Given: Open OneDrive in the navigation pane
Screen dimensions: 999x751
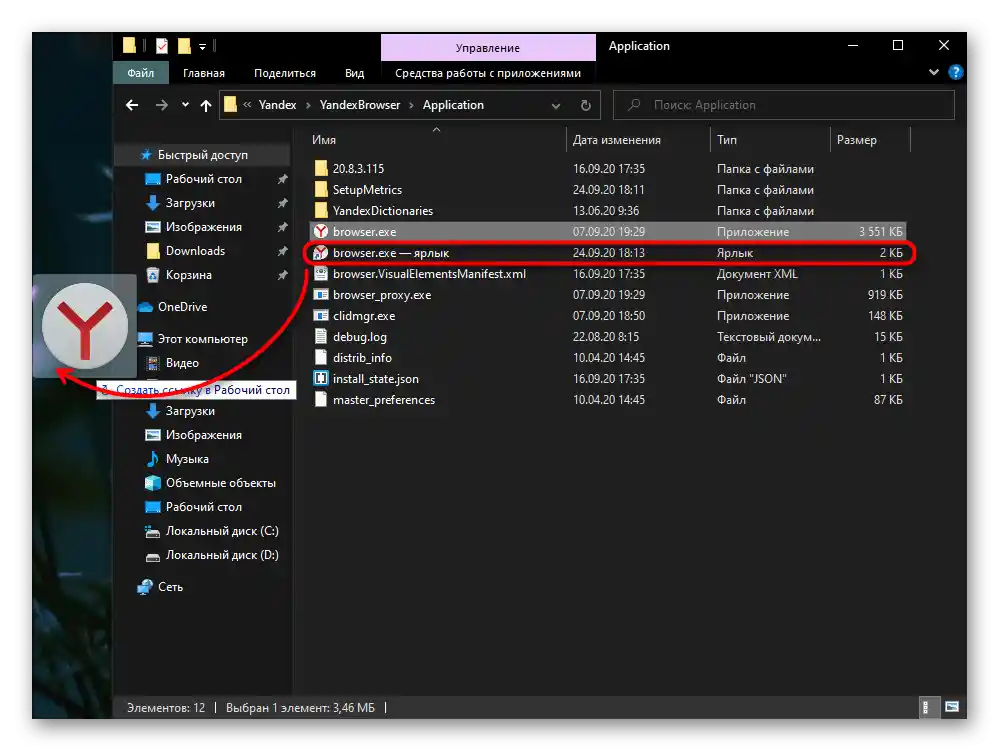Looking at the screenshot, I should [182, 307].
